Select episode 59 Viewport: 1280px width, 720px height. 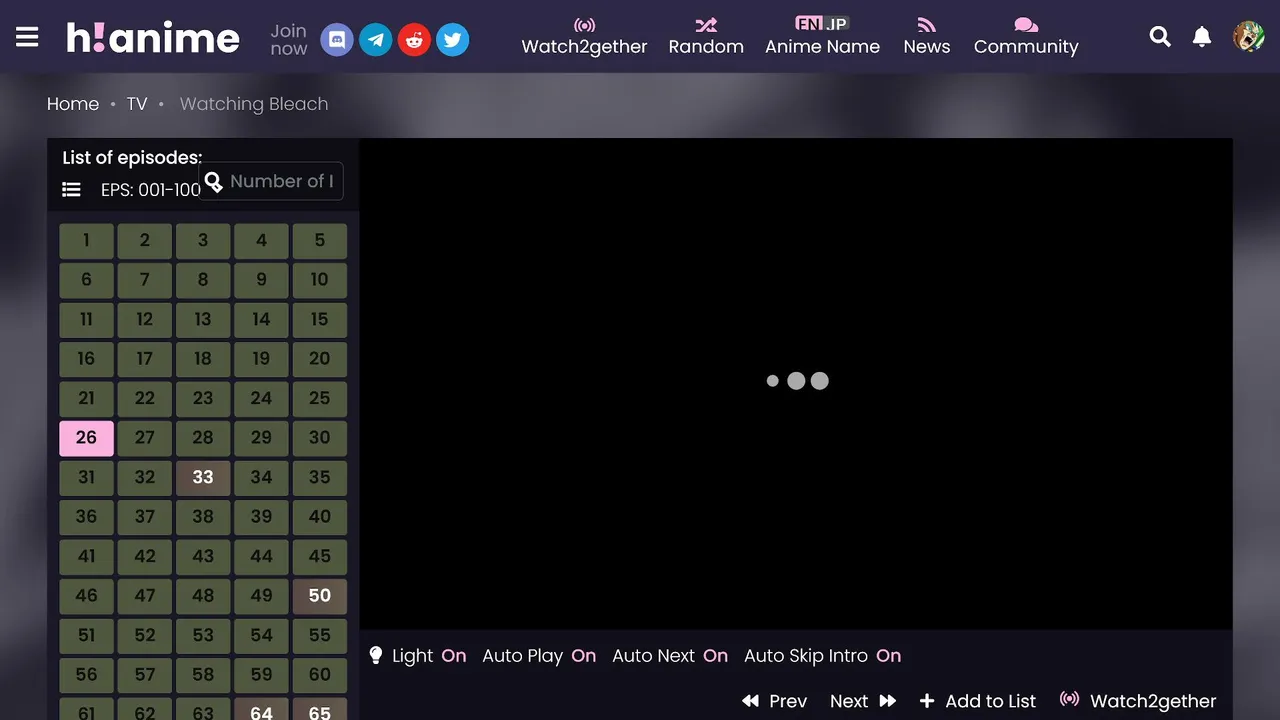point(261,675)
